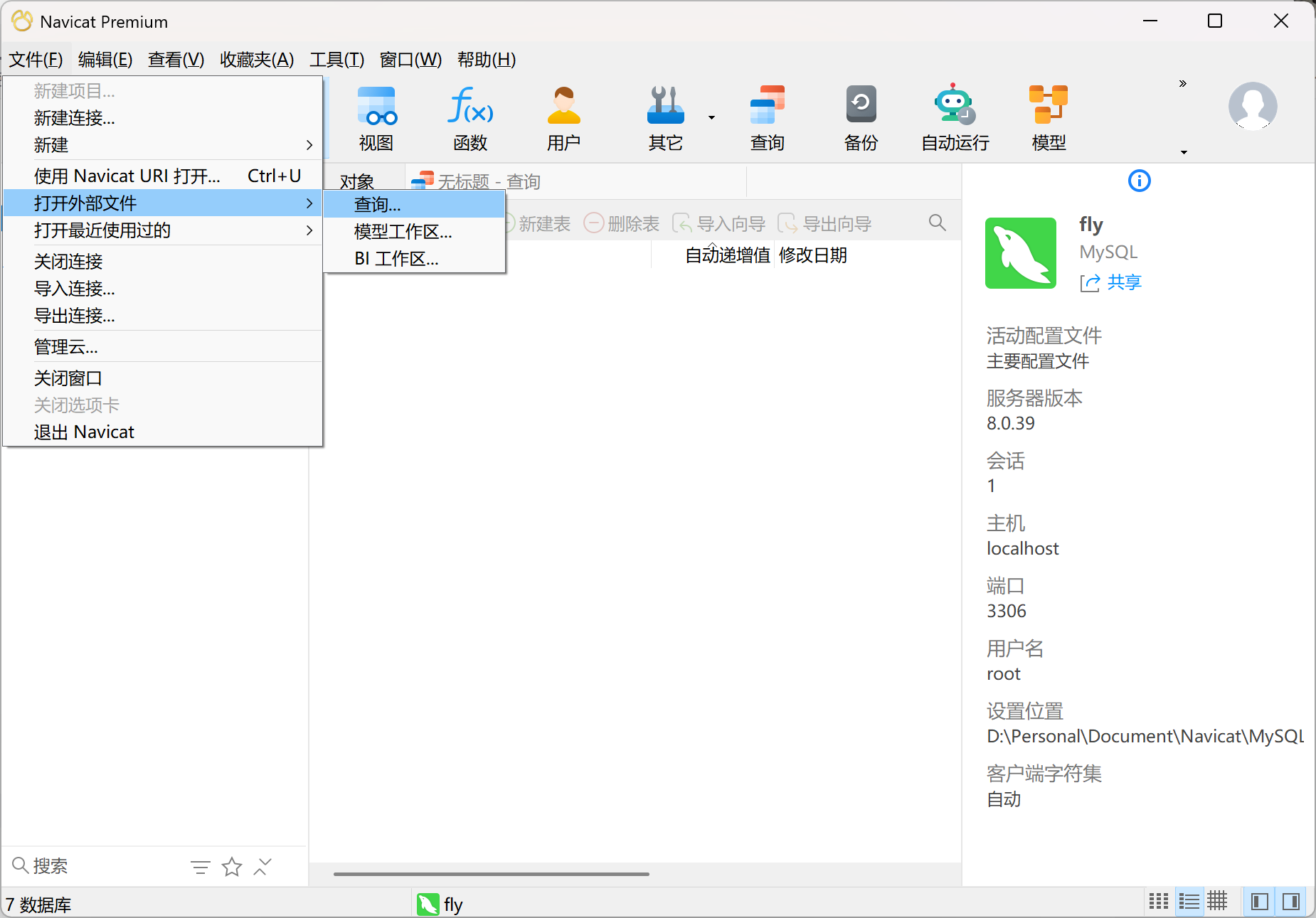Click the star favorites icon in sidebar
Viewport: 1316px width, 918px height.
[x=232, y=867]
